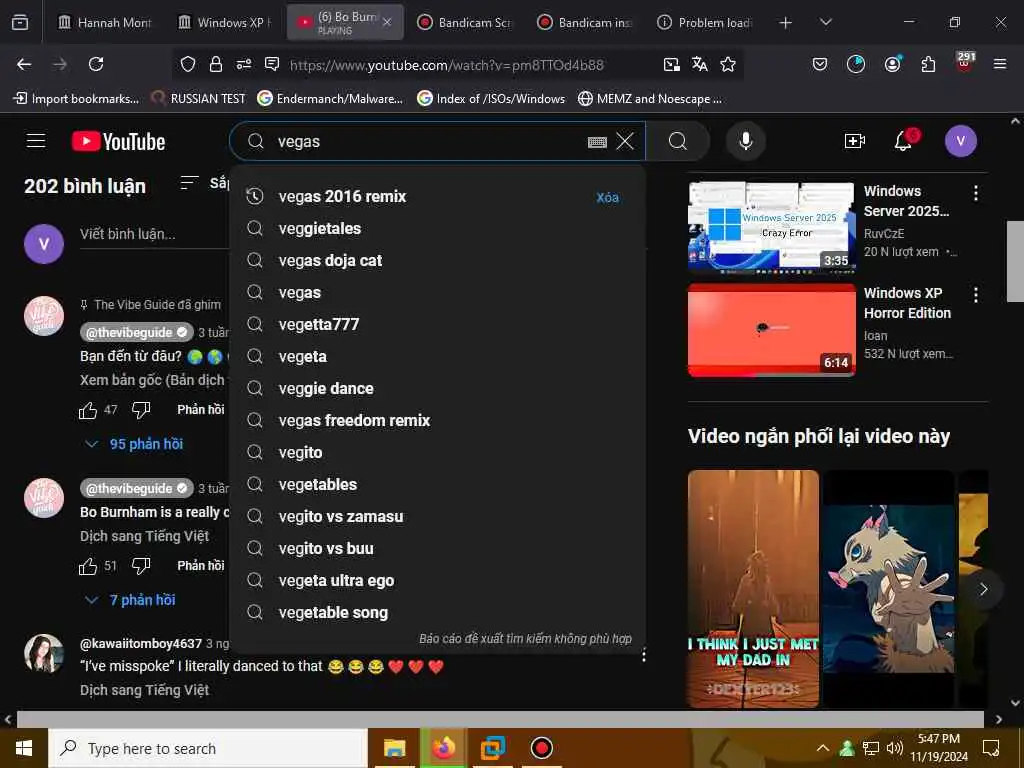
Task: Open Index of /ISOs/Windows bookmark
Action: point(491,99)
